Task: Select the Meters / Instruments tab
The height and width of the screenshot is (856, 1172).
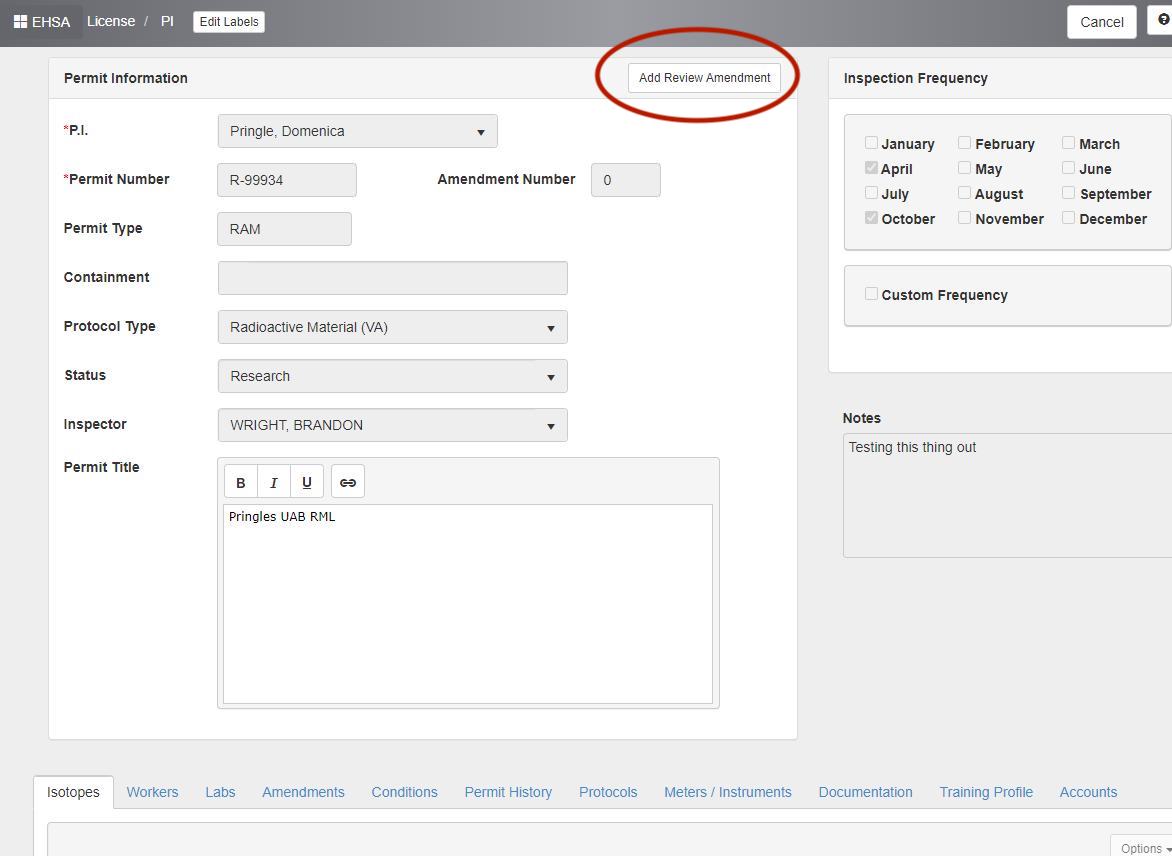Action: pos(727,792)
